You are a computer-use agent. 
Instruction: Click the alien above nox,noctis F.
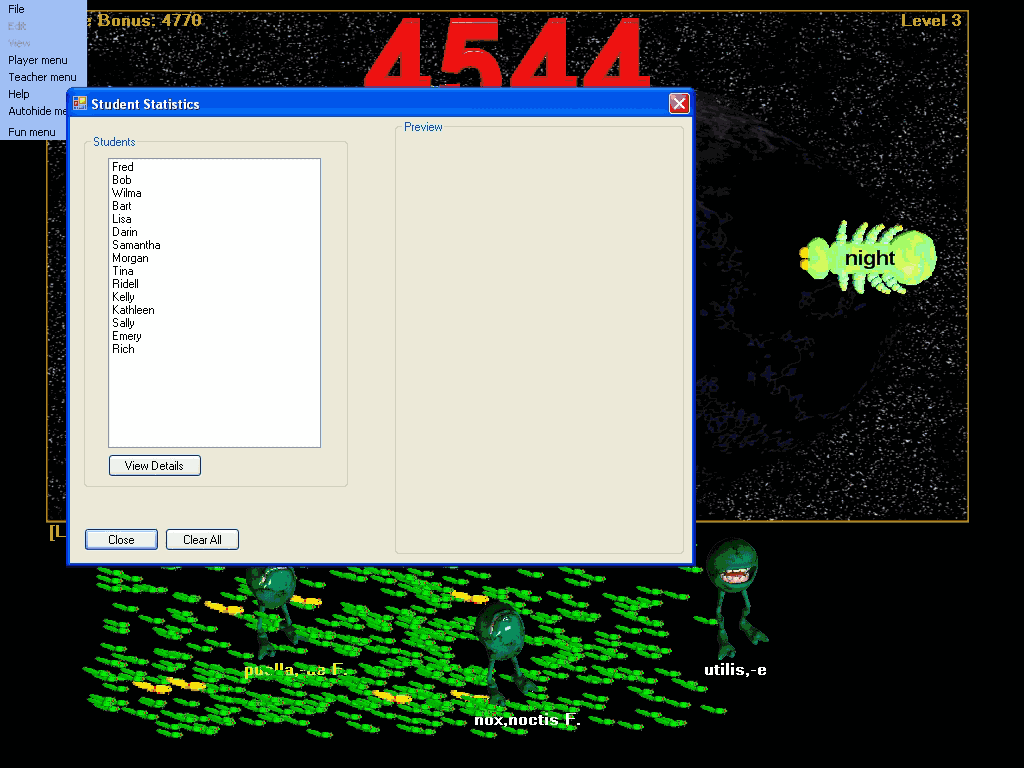(x=500, y=645)
